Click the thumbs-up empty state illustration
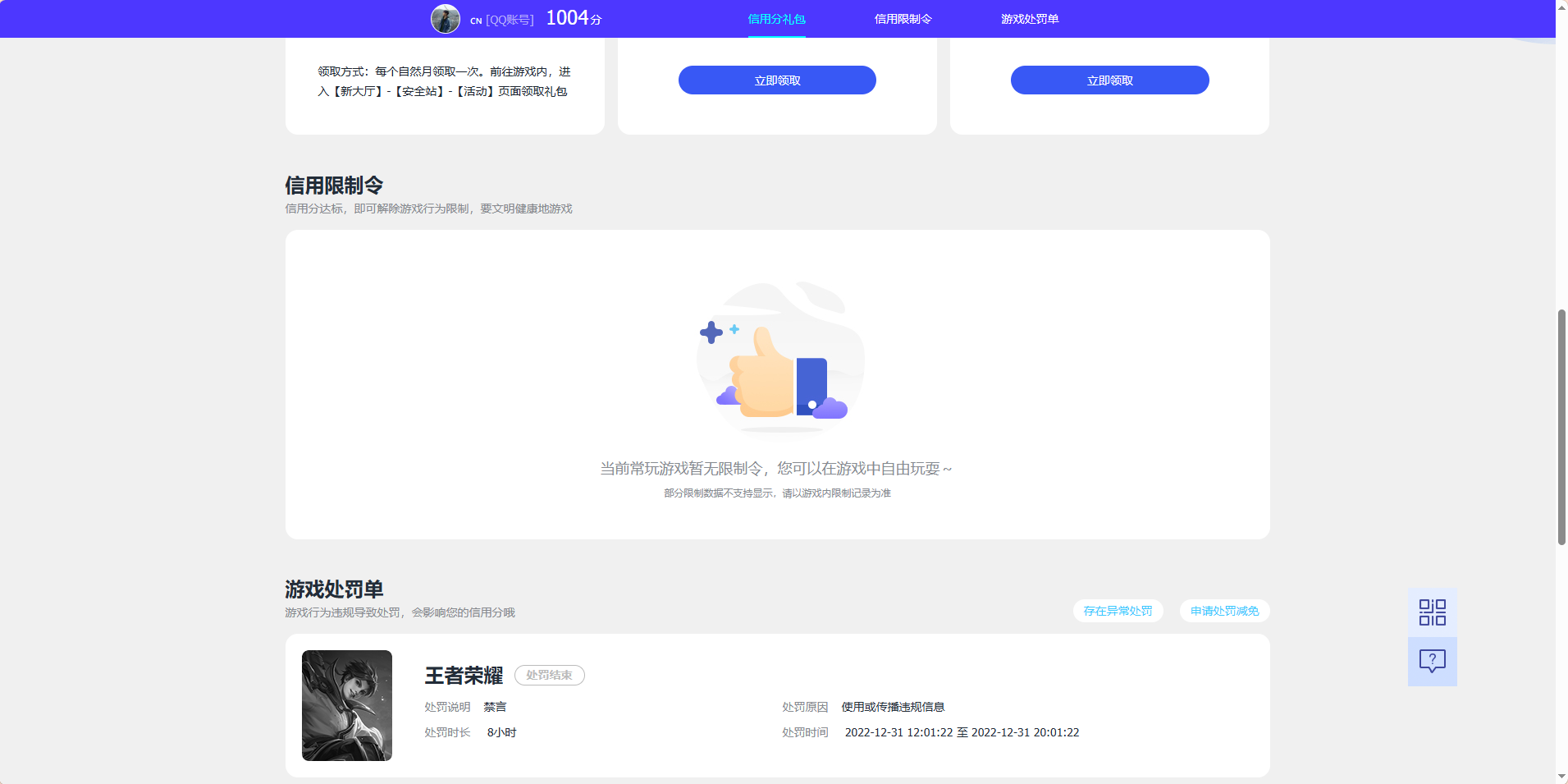This screenshot has width=1568, height=784. 779,361
